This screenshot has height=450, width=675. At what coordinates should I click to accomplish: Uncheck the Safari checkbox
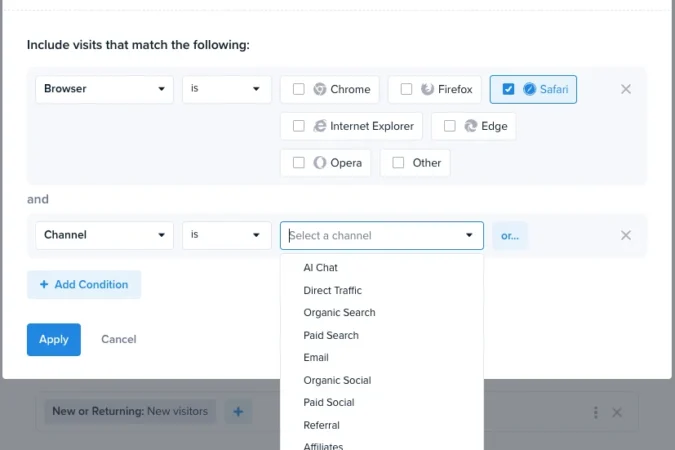pos(508,89)
